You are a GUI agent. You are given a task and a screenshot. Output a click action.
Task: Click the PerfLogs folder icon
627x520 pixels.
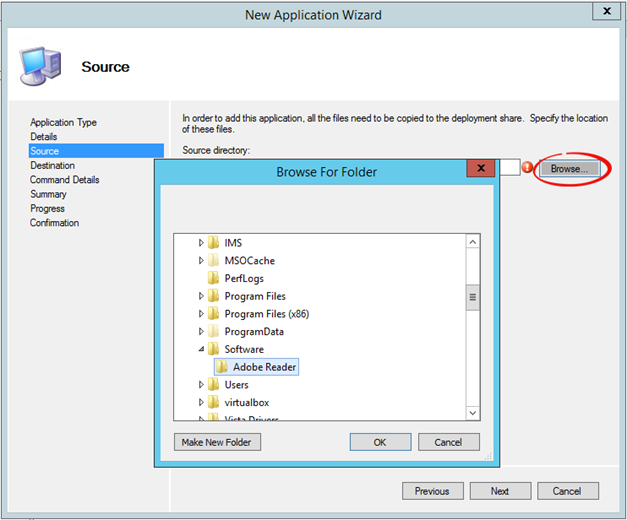[x=213, y=278]
